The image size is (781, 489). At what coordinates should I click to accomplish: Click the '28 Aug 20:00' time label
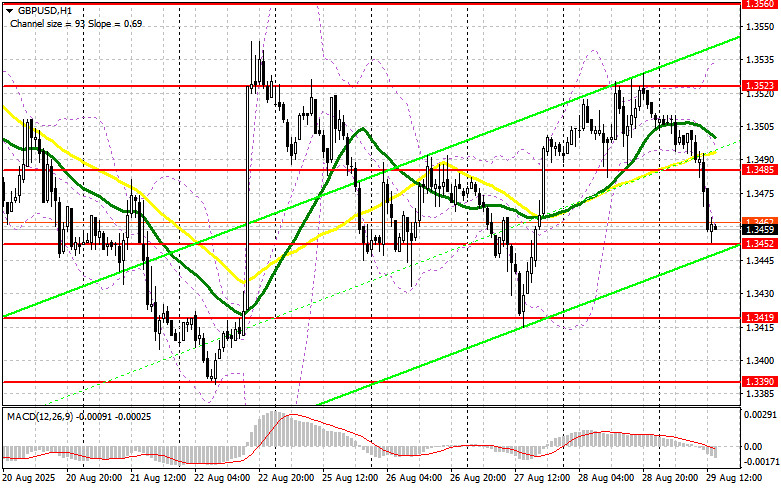pyautogui.click(x=670, y=478)
